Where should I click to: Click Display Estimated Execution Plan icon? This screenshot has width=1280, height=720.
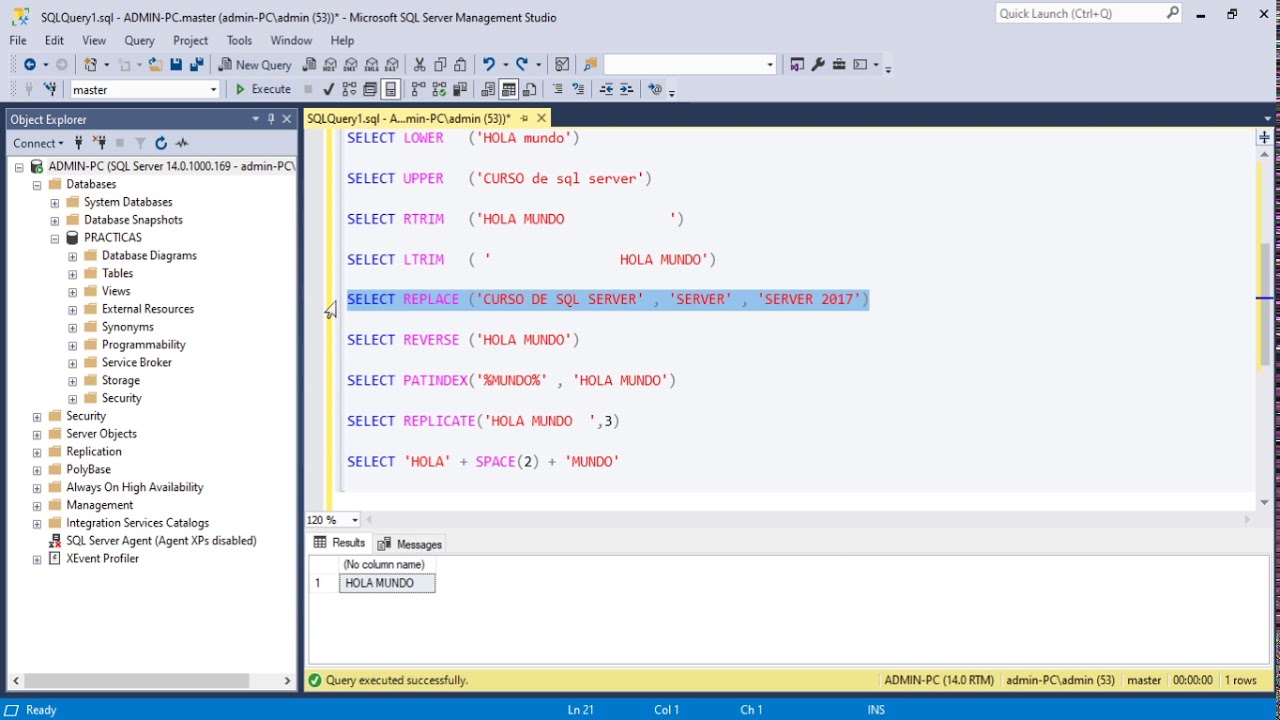[x=349, y=89]
